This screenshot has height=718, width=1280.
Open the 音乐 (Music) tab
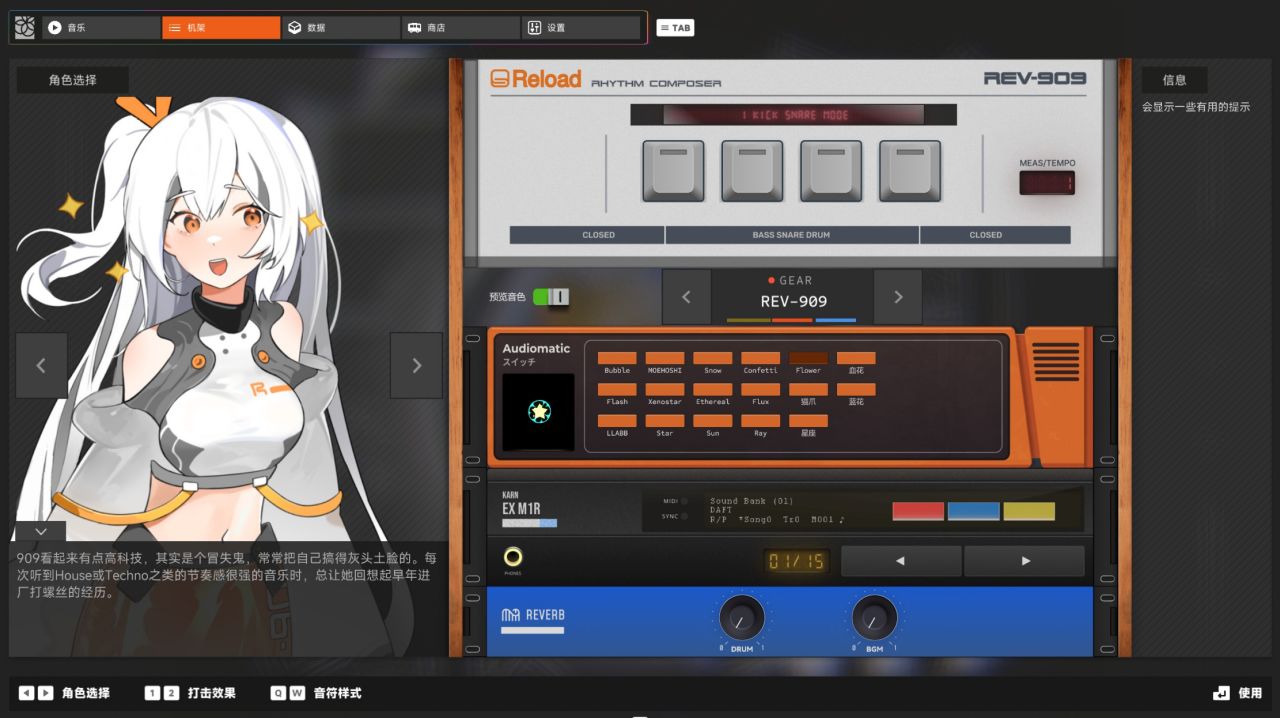tap(100, 28)
